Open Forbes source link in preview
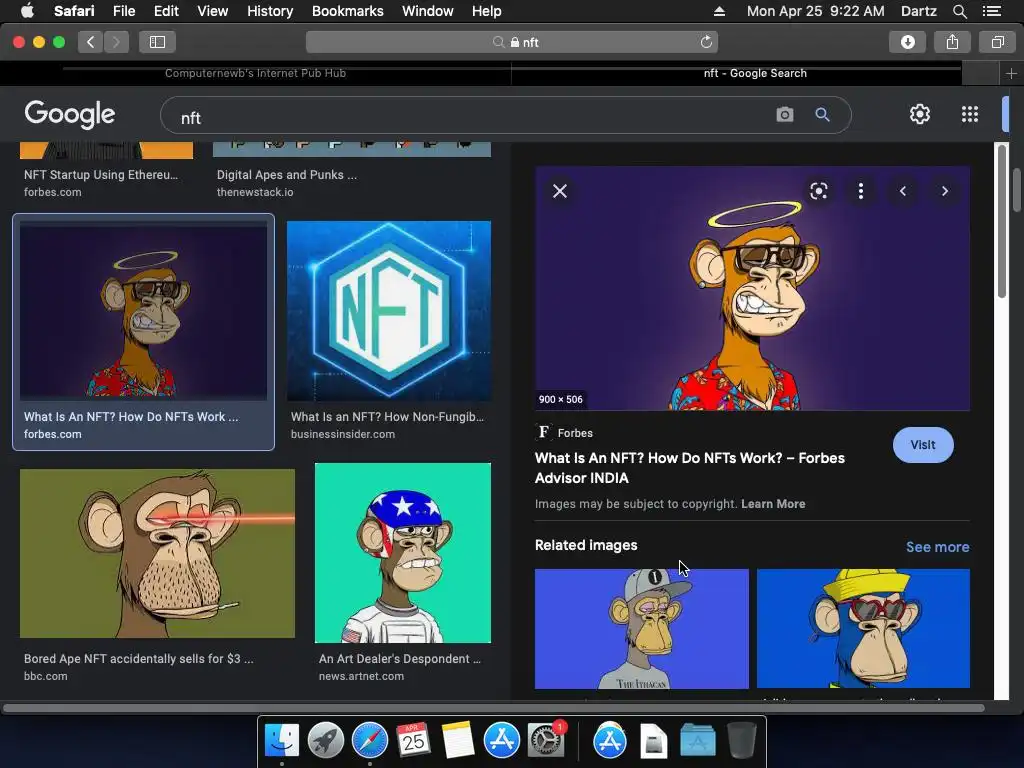This screenshot has height=768, width=1024. tap(565, 433)
